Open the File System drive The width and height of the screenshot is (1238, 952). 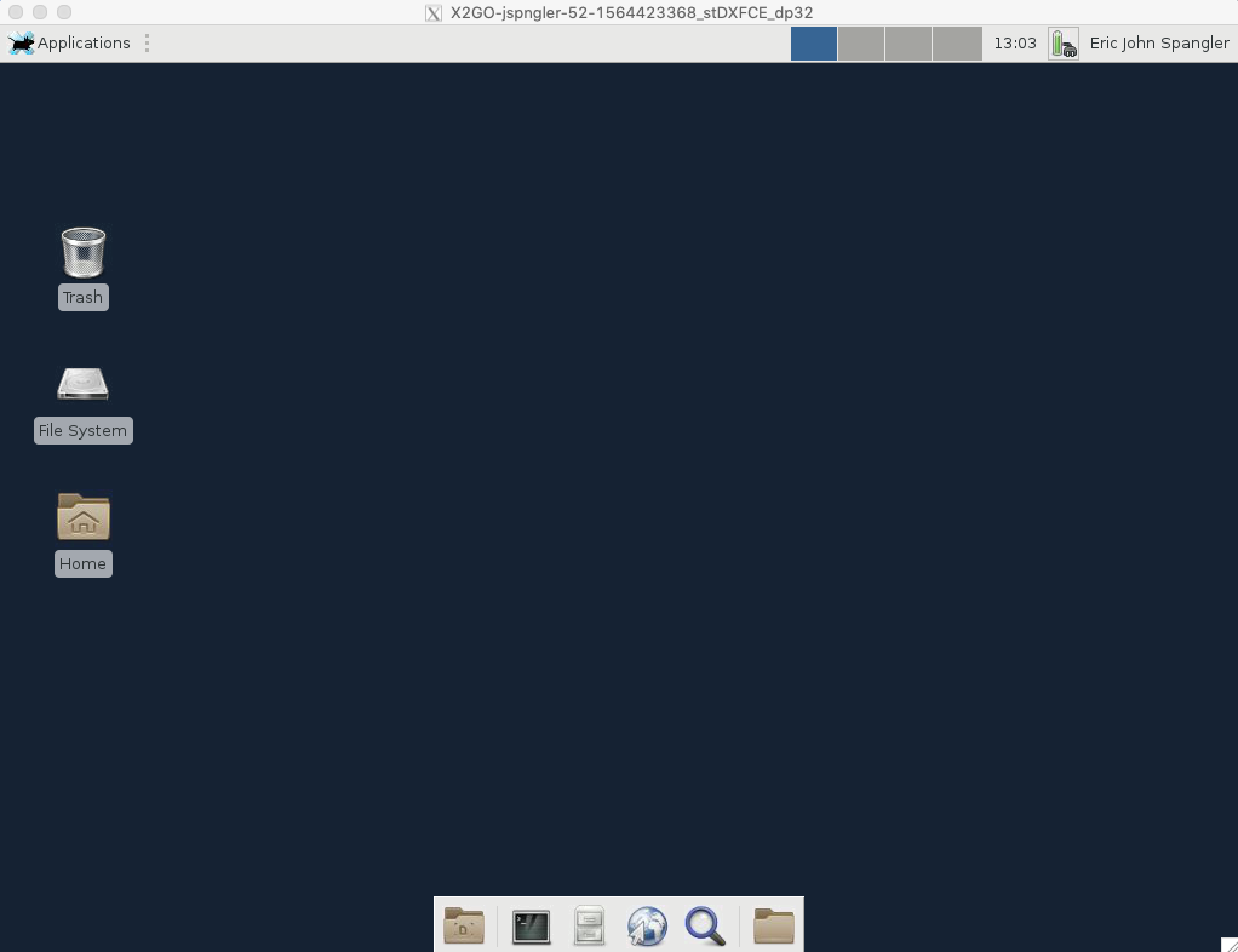(83, 384)
